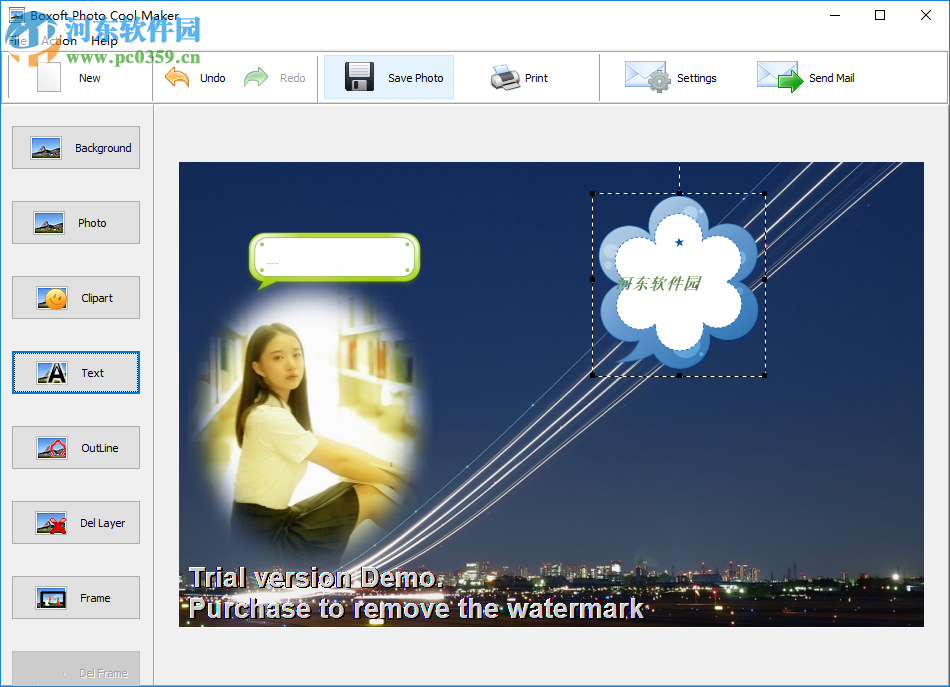Select the OutLine tool
This screenshot has width=950, height=687.
click(x=75, y=447)
